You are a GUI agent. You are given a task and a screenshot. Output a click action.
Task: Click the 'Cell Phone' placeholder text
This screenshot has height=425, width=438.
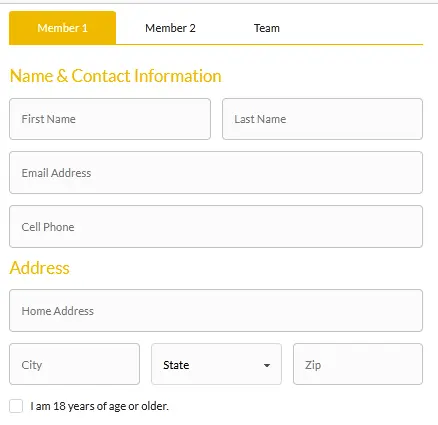[48, 227]
